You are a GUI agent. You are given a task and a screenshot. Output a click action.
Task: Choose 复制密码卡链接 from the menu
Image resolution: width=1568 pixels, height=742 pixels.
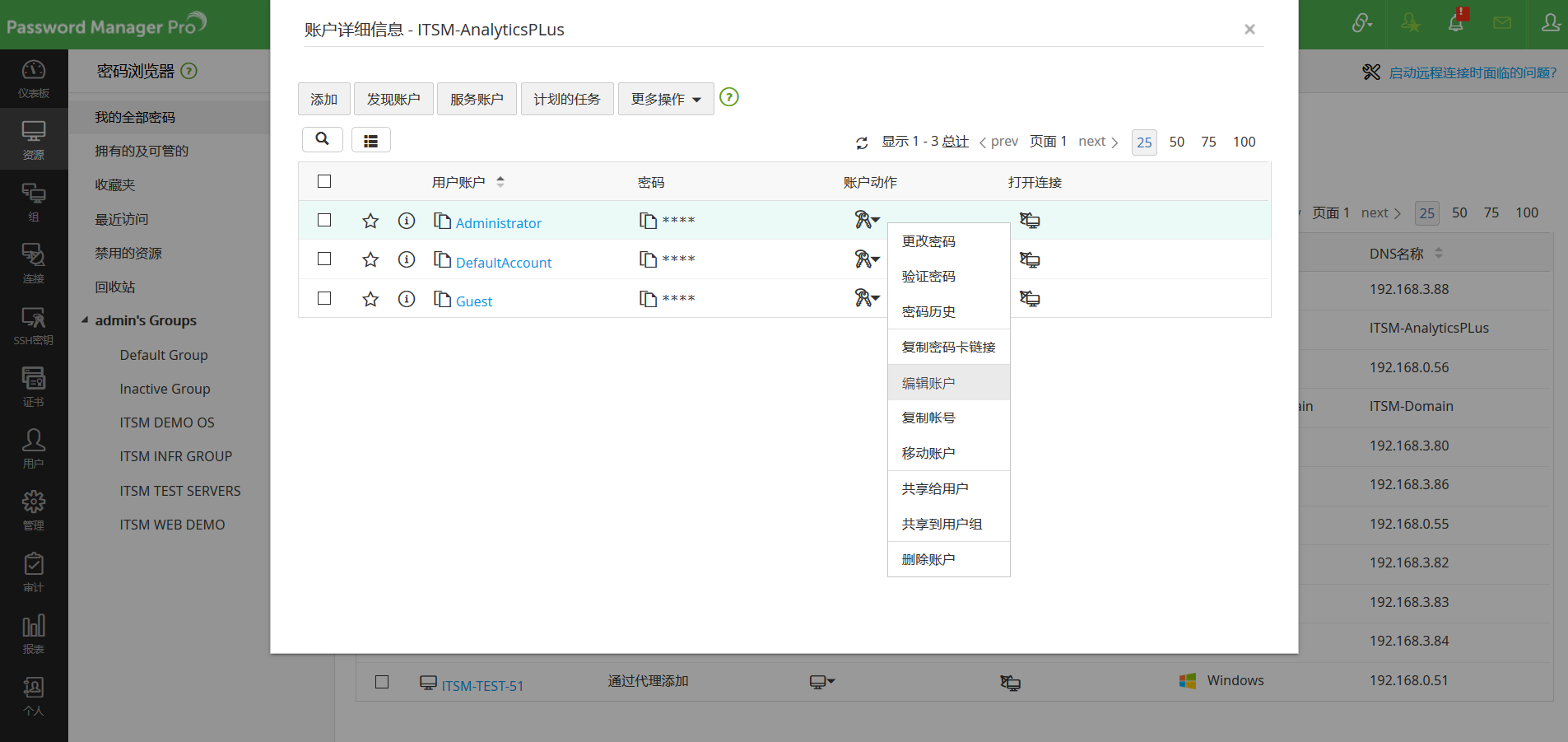(x=949, y=348)
